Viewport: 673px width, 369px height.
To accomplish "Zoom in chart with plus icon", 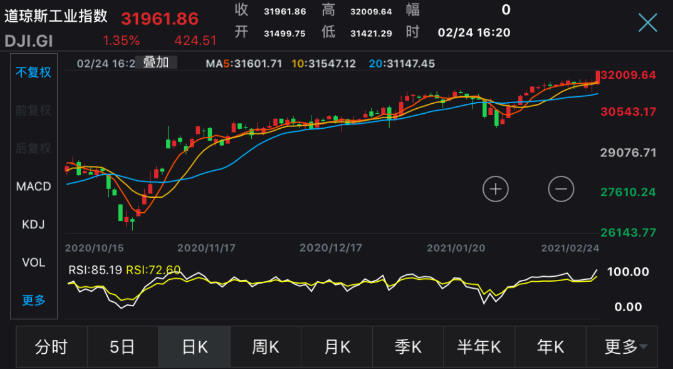I will tap(495, 189).
